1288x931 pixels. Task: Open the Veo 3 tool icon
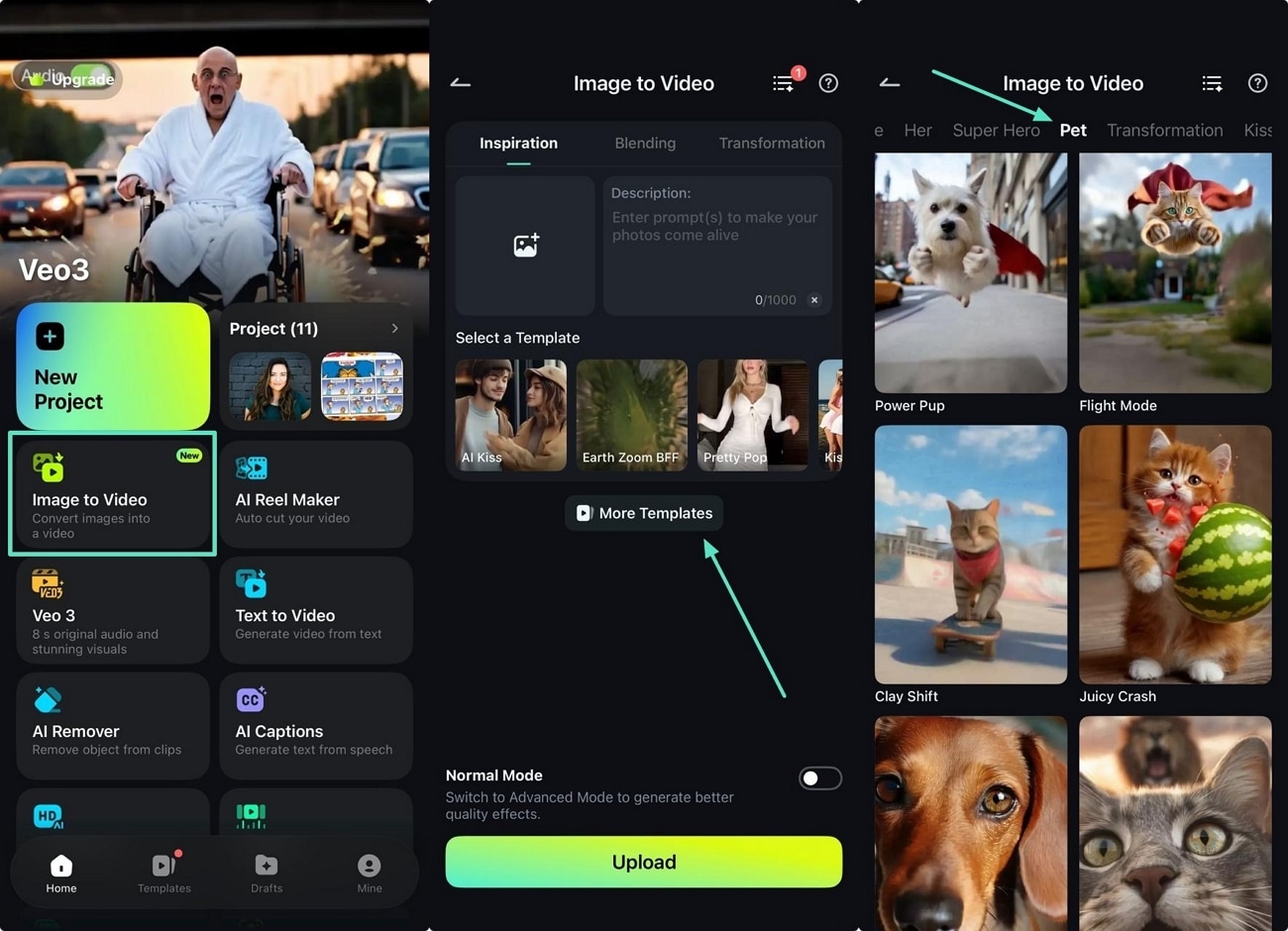click(x=48, y=583)
